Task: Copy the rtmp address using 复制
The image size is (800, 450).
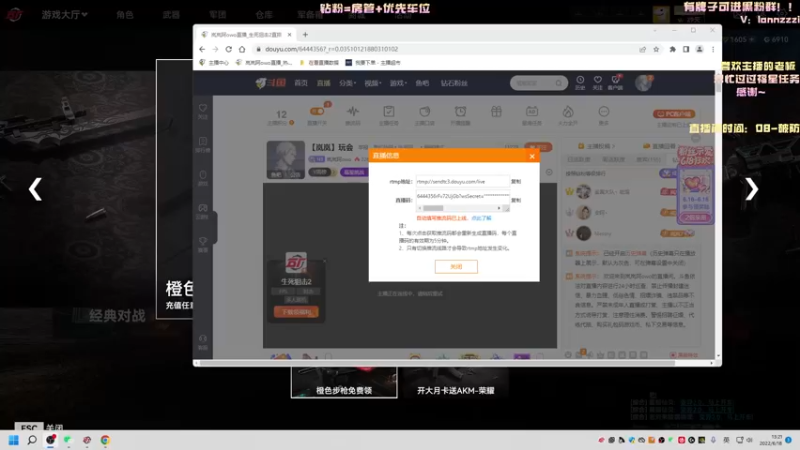Action: click(x=516, y=182)
